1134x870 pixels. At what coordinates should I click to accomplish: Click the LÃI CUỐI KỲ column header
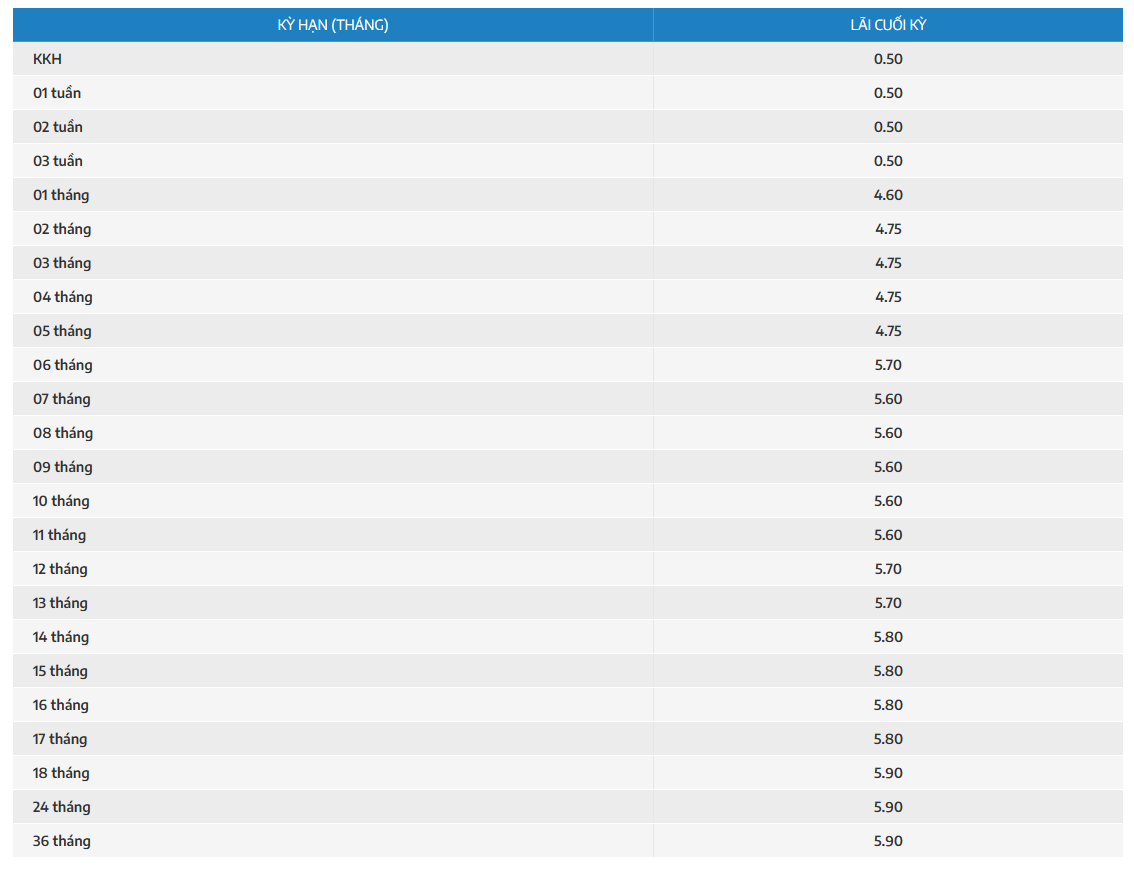(x=888, y=25)
